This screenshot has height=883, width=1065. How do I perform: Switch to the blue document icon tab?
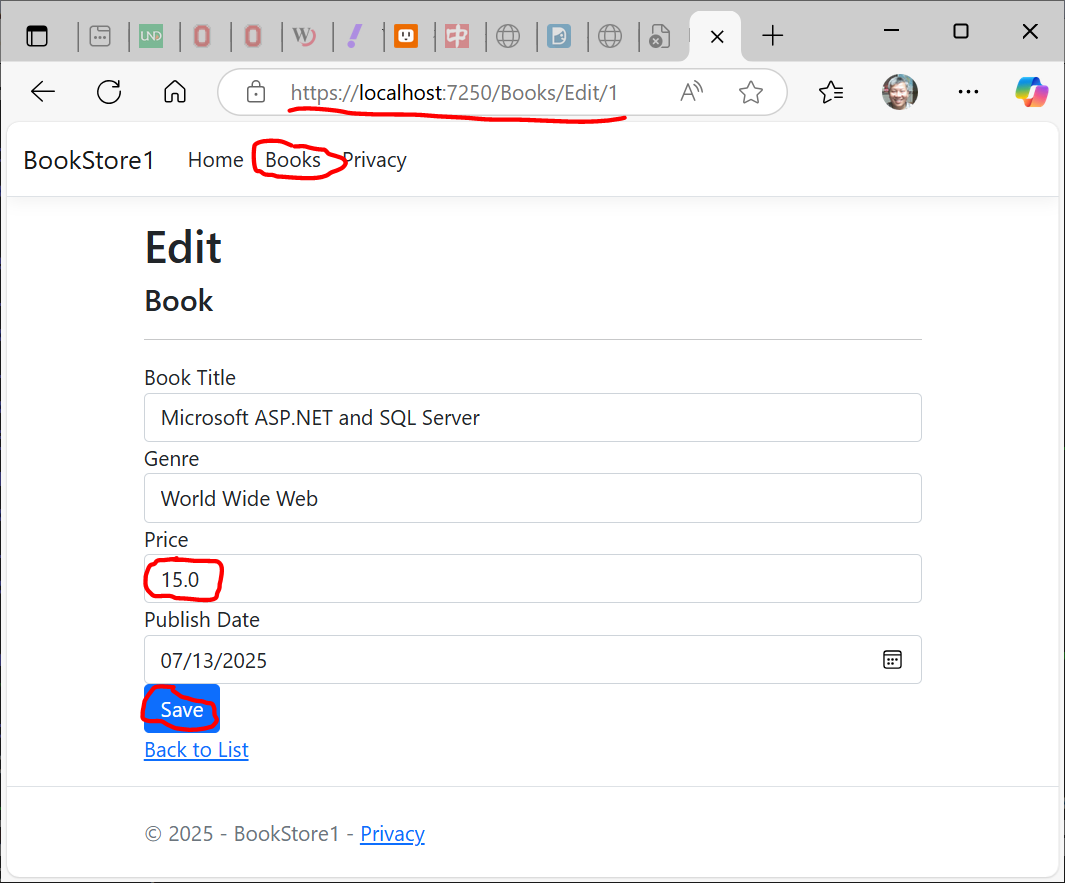(558, 36)
